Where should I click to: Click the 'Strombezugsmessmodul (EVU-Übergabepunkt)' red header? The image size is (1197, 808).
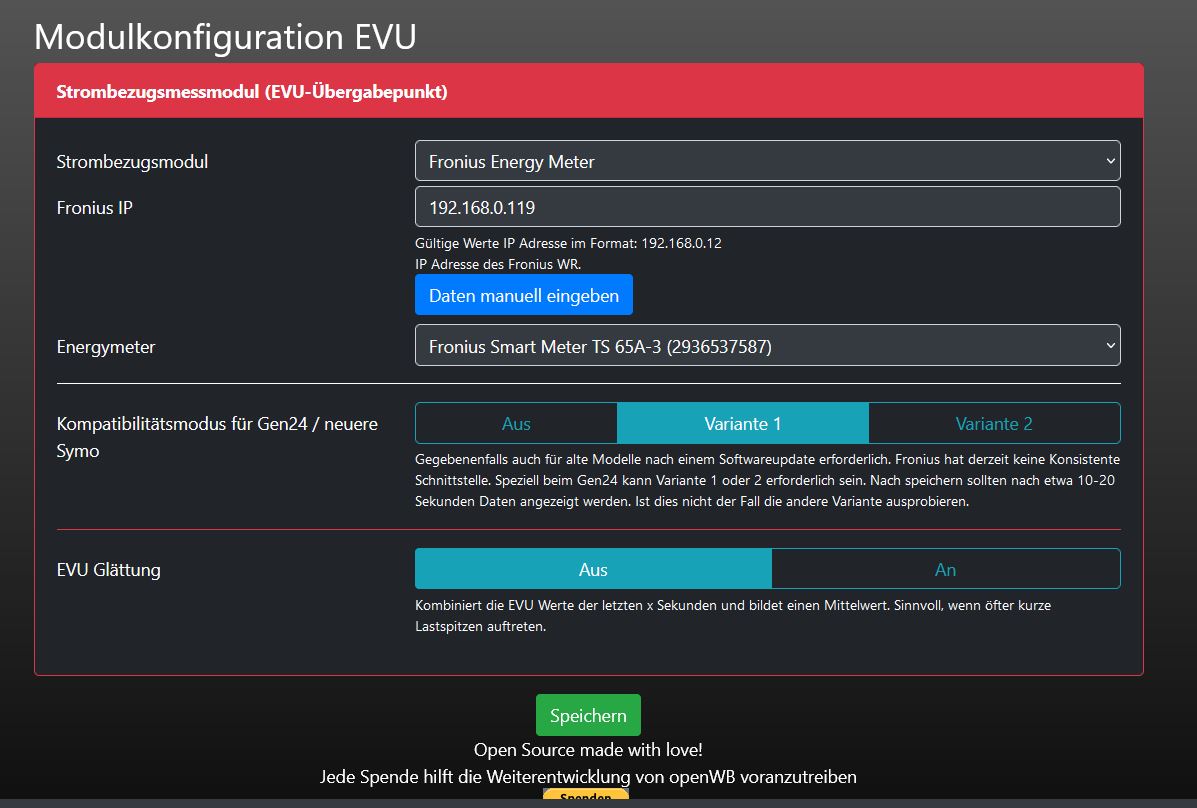(x=252, y=92)
